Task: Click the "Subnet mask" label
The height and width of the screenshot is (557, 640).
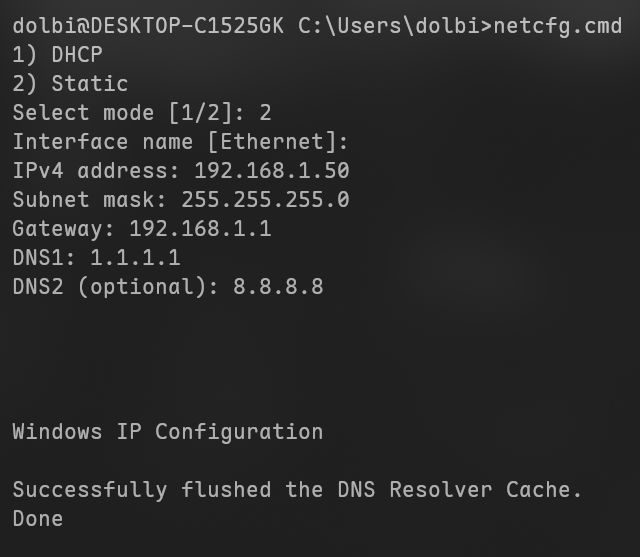Action: pyautogui.click(x=83, y=200)
